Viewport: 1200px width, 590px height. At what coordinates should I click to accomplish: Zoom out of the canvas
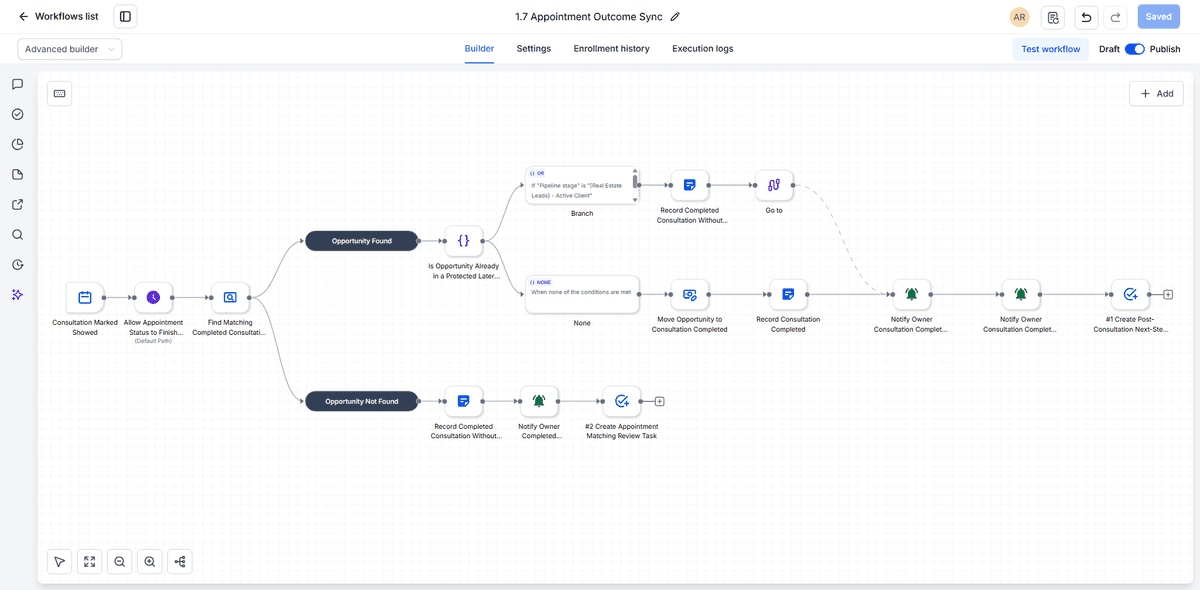(120, 562)
